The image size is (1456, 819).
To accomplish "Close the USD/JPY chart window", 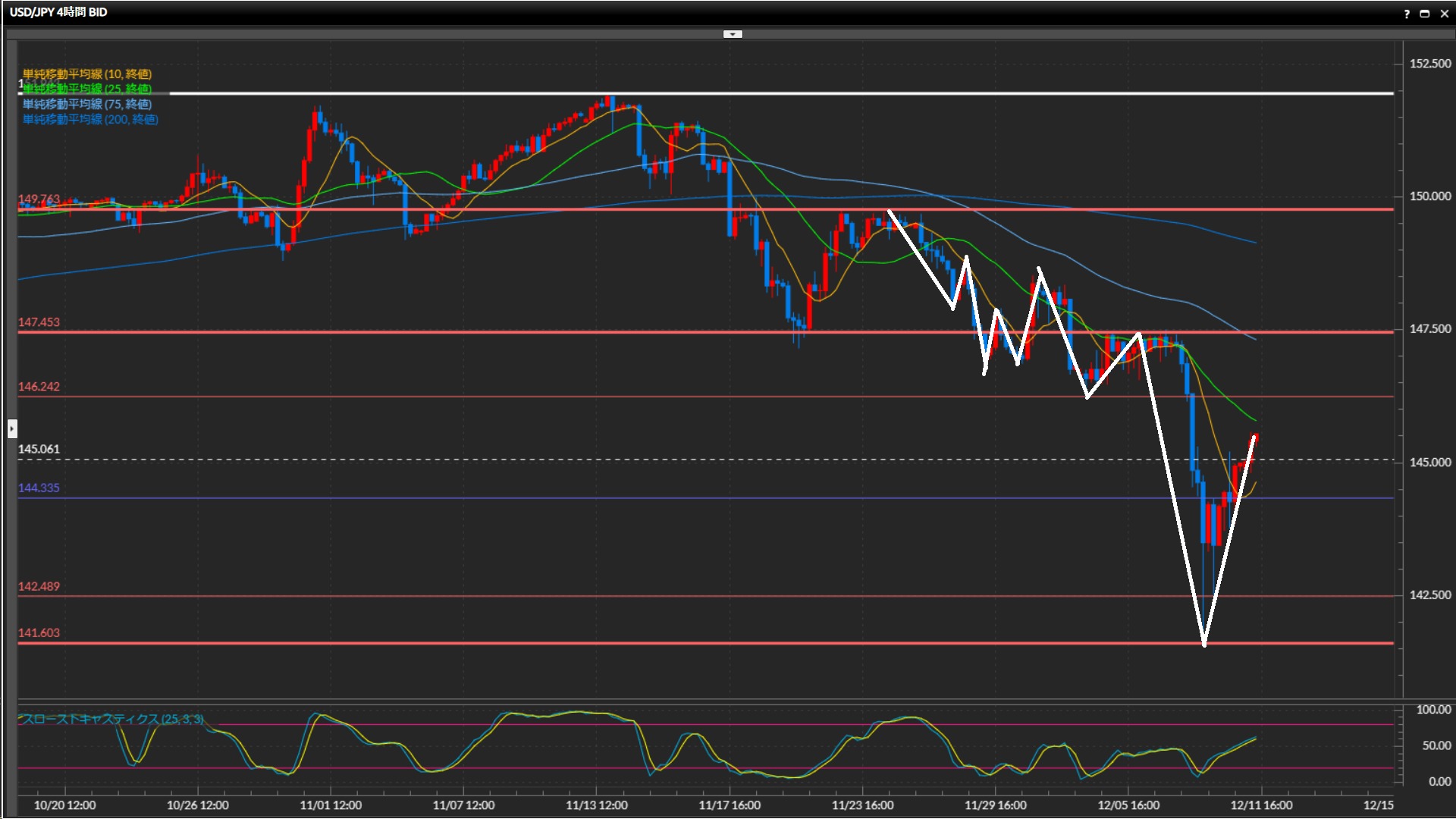I will click(1444, 14).
